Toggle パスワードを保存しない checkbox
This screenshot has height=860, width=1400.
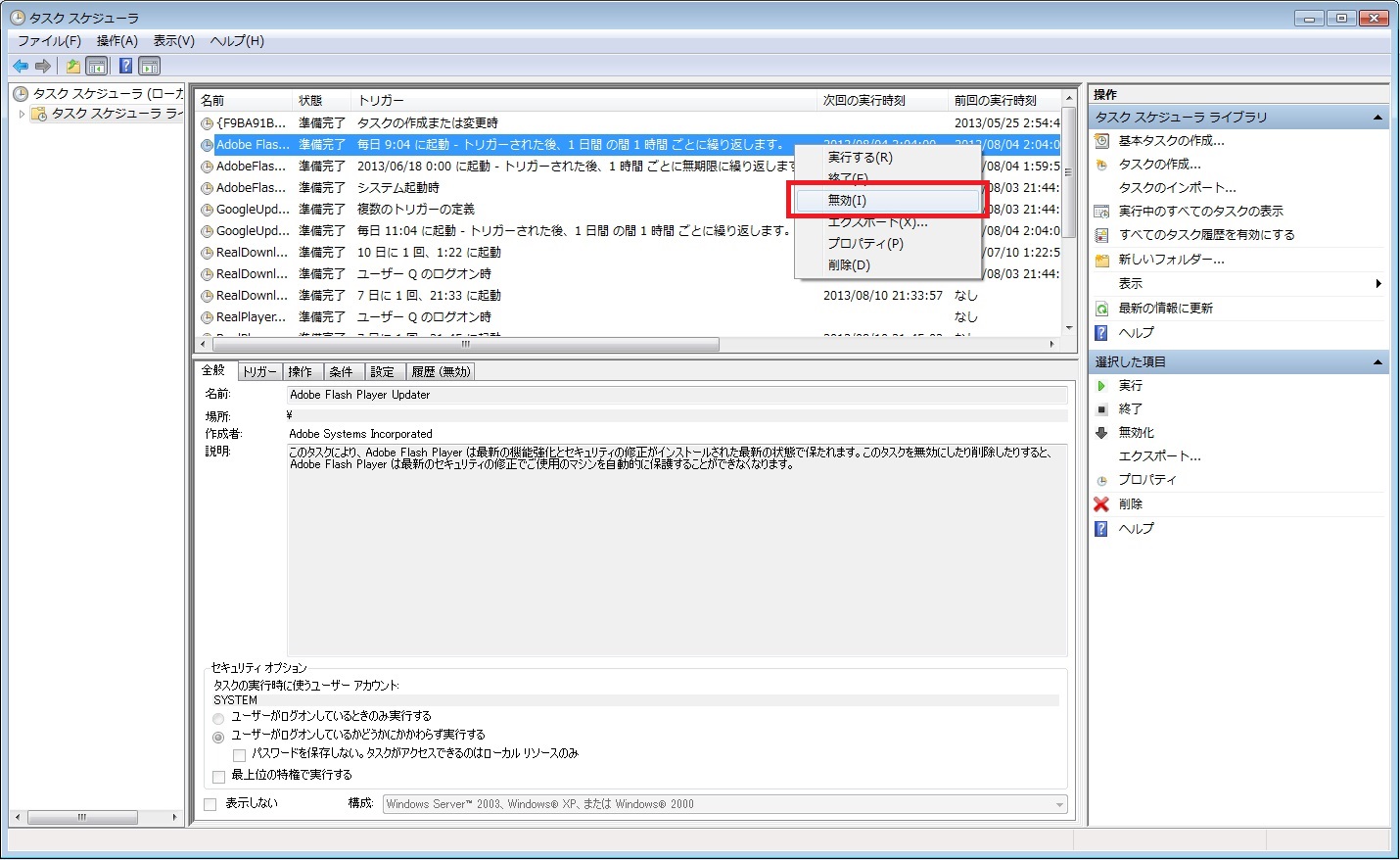pyautogui.click(x=239, y=755)
